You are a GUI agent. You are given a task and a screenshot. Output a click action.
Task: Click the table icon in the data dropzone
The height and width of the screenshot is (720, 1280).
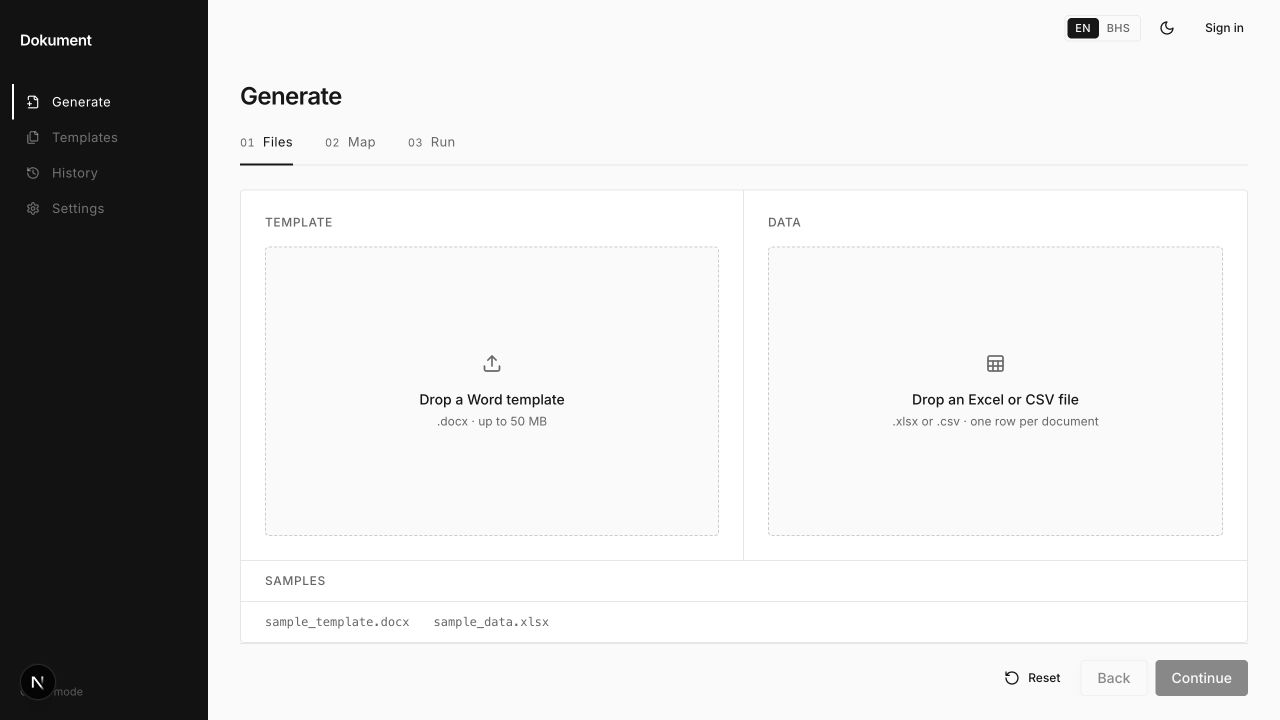click(x=995, y=363)
